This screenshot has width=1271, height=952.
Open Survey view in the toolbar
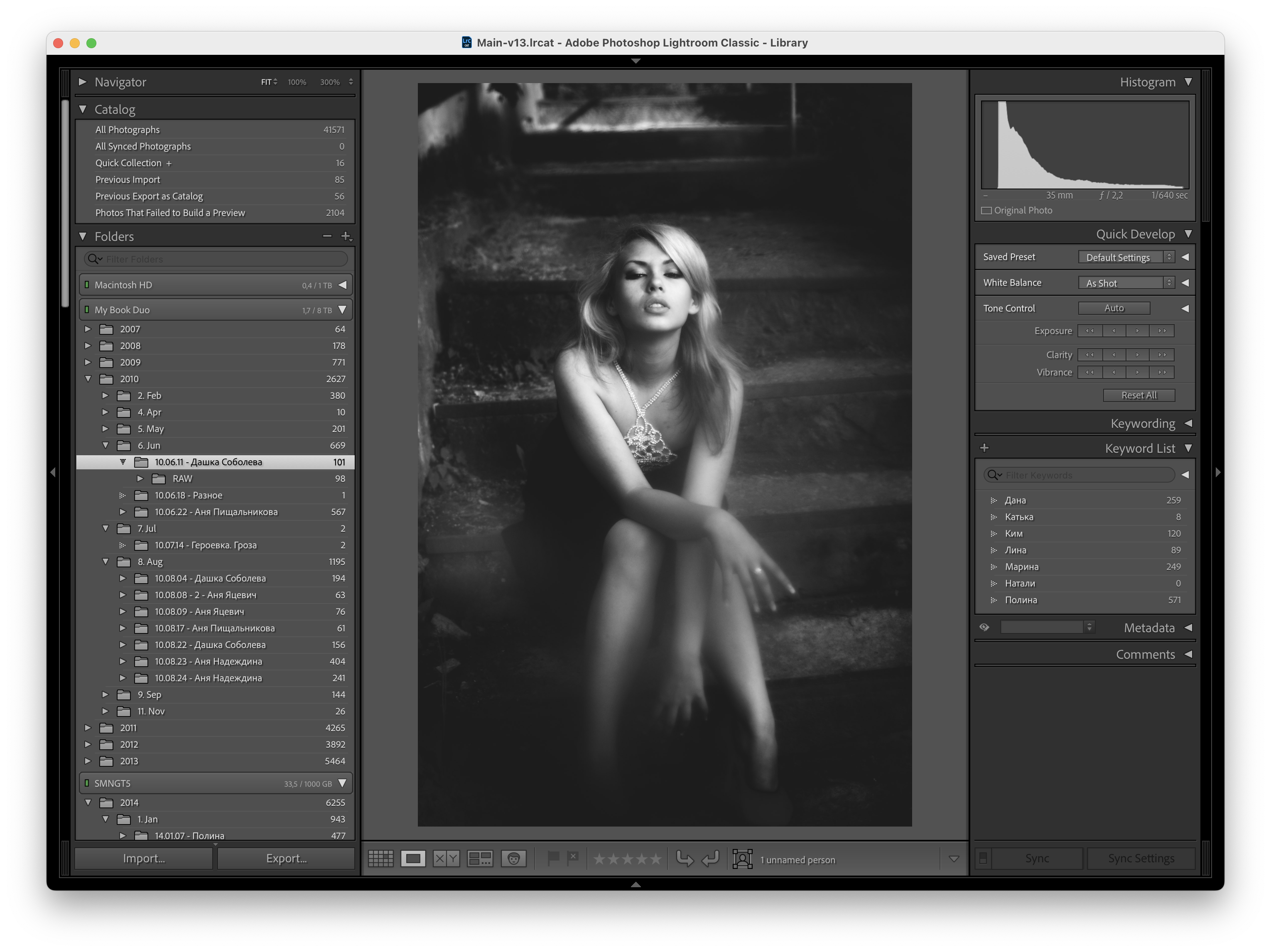480,859
